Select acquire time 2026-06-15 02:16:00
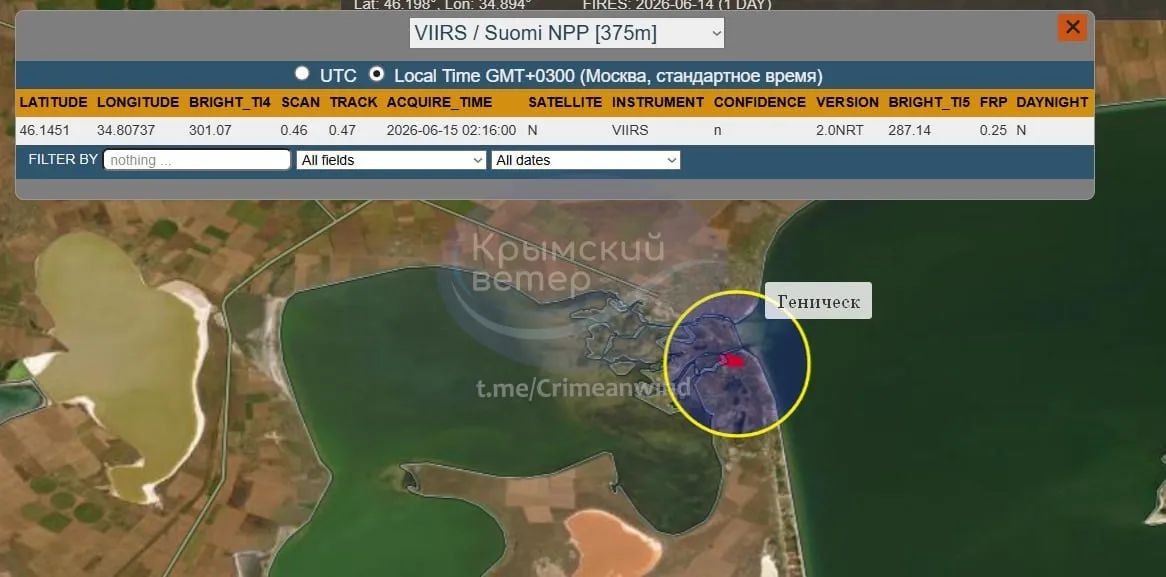The image size is (1166, 577). (451, 131)
